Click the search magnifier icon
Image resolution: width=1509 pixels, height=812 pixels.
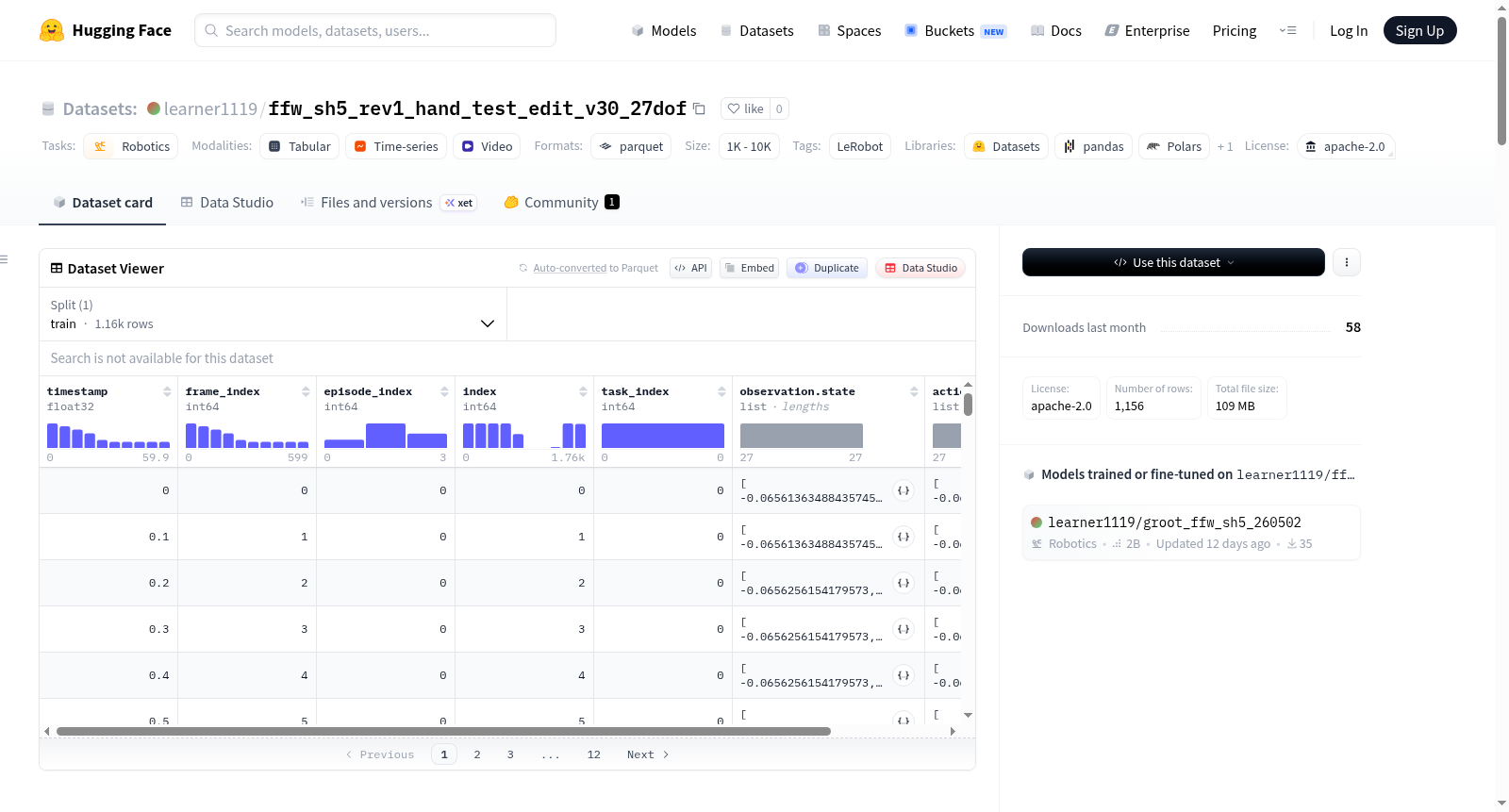point(211,30)
